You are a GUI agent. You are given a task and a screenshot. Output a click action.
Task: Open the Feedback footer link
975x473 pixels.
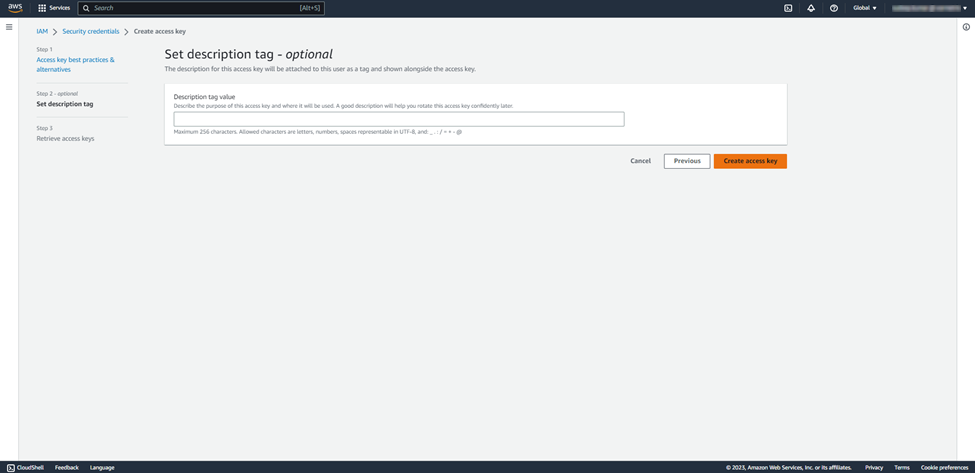(67, 467)
